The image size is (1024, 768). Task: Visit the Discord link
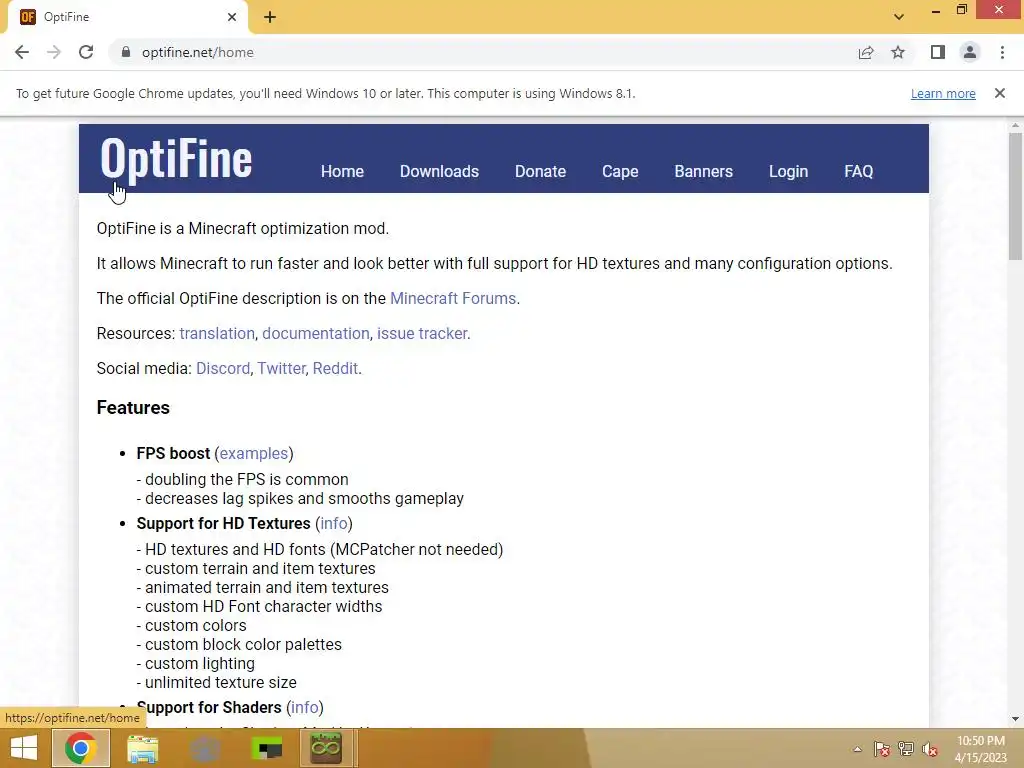[223, 368]
